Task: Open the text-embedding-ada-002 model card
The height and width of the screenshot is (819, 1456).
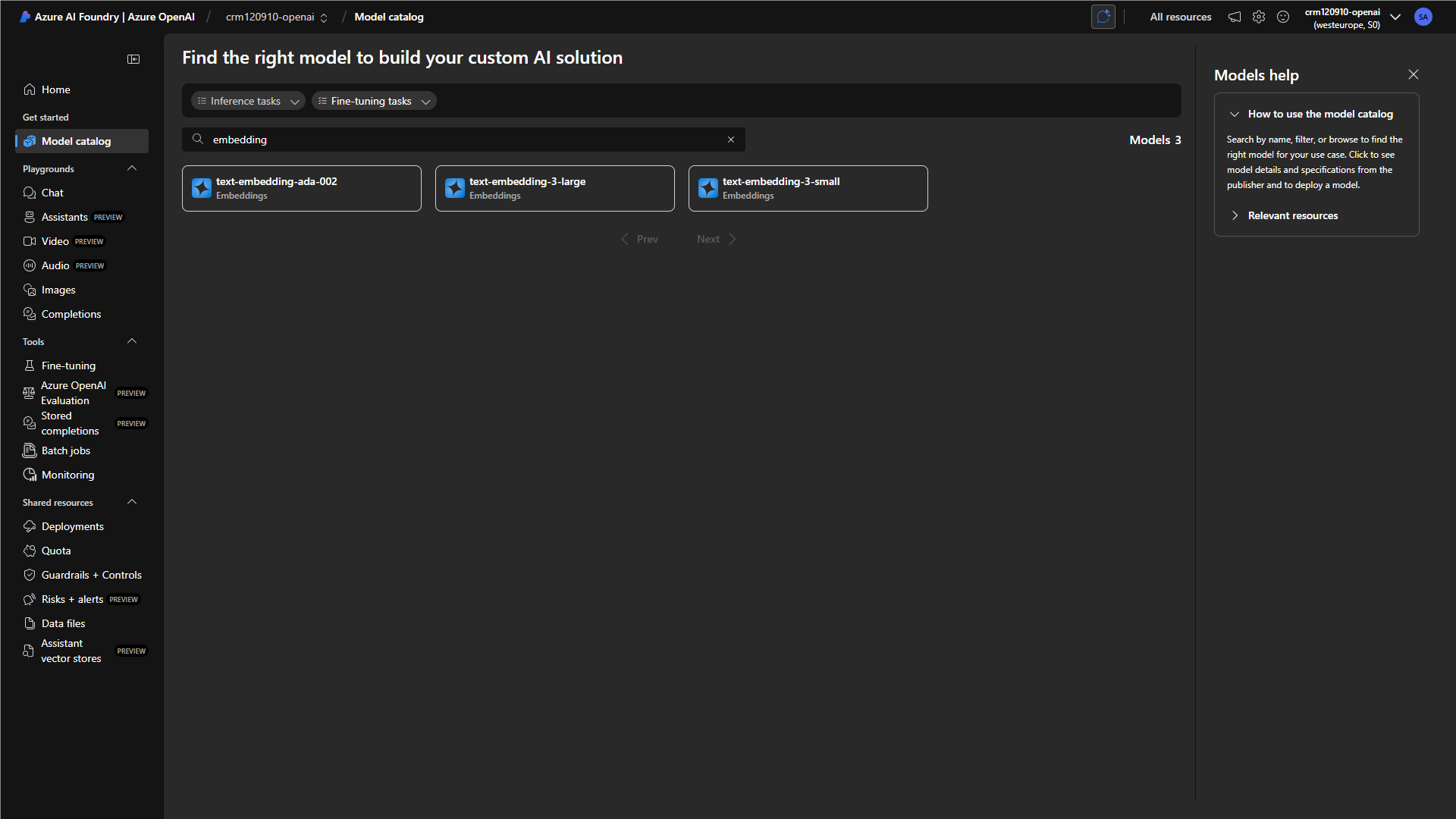Action: tap(302, 188)
